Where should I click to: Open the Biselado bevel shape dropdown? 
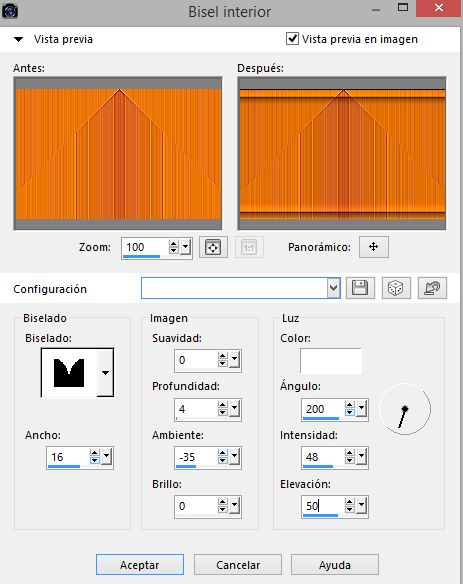(x=105, y=372)
